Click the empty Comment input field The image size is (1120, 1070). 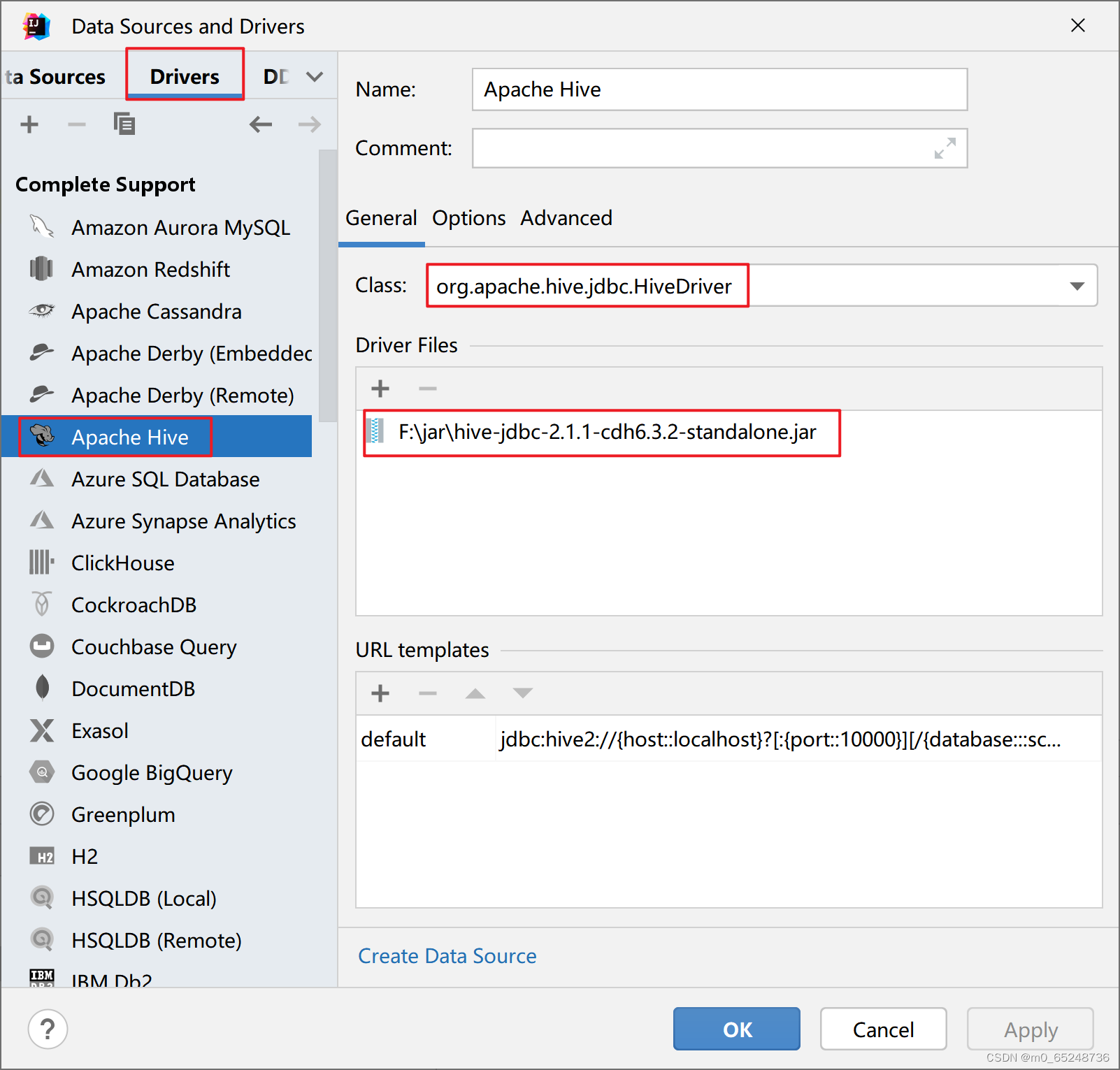point(719,148)
